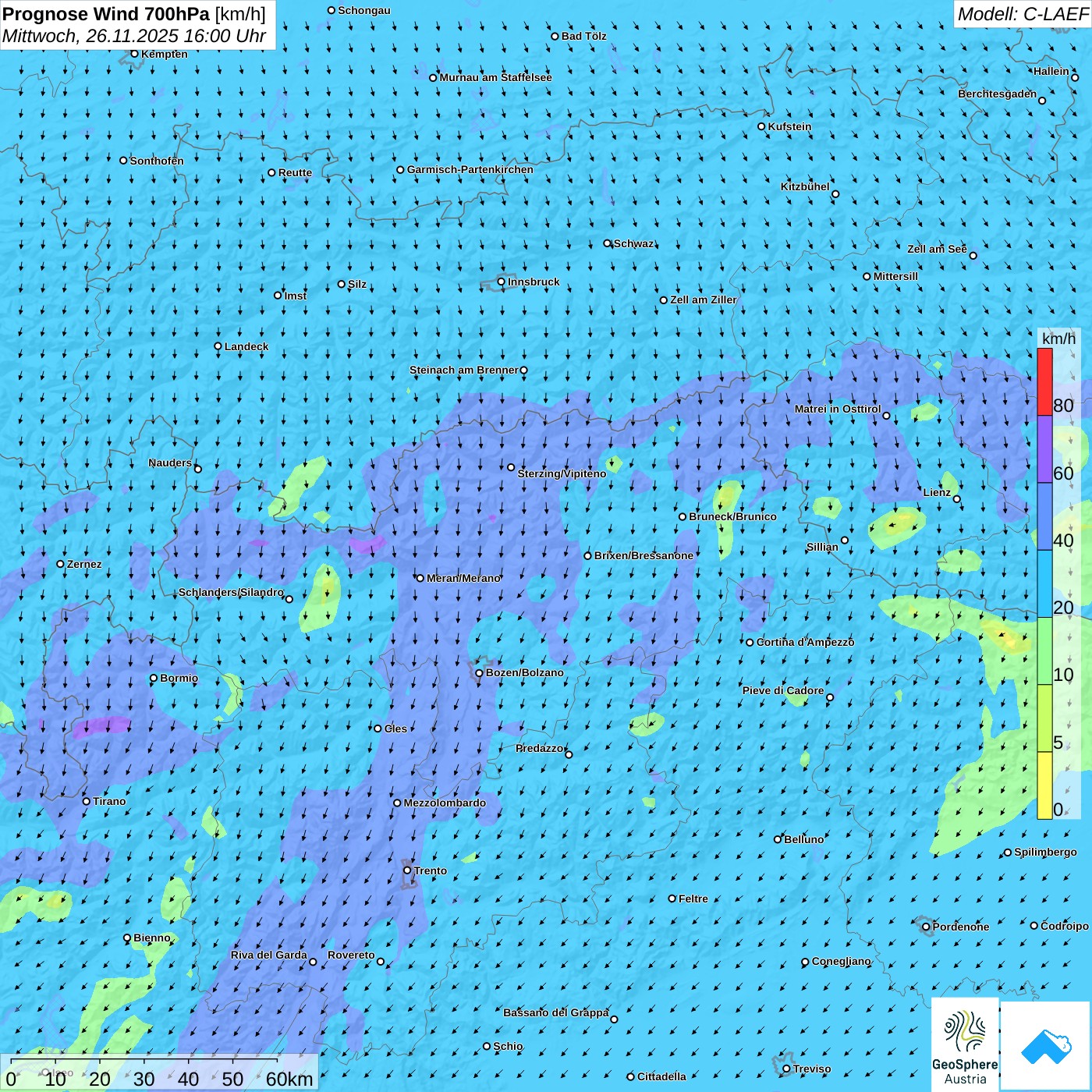Click the 'Nauders' label

[170, 463]
